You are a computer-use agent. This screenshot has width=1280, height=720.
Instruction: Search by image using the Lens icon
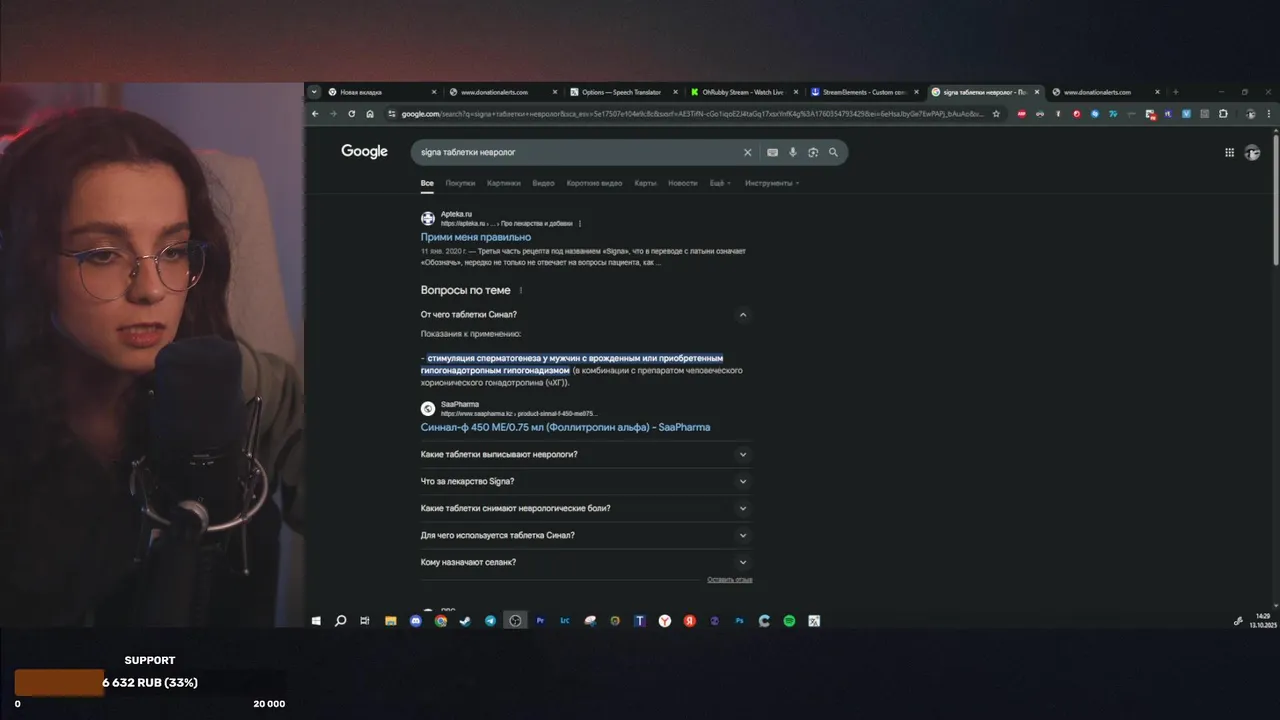[813, 153]
